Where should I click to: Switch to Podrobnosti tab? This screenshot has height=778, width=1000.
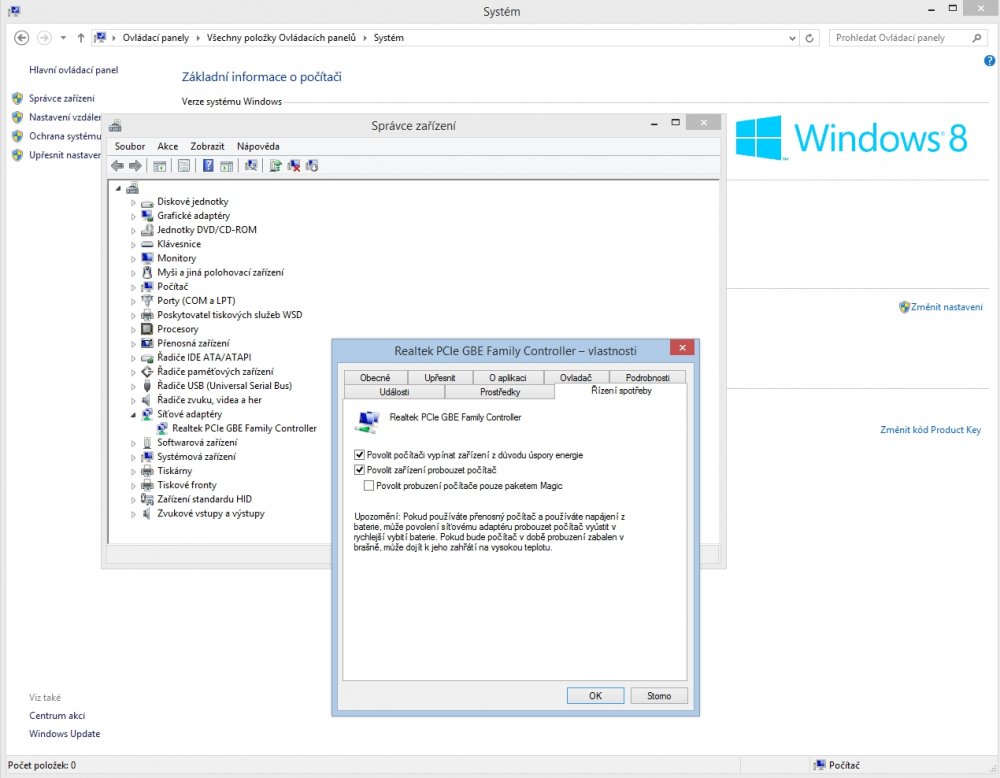pyautogui.click(x=647, y=378)
